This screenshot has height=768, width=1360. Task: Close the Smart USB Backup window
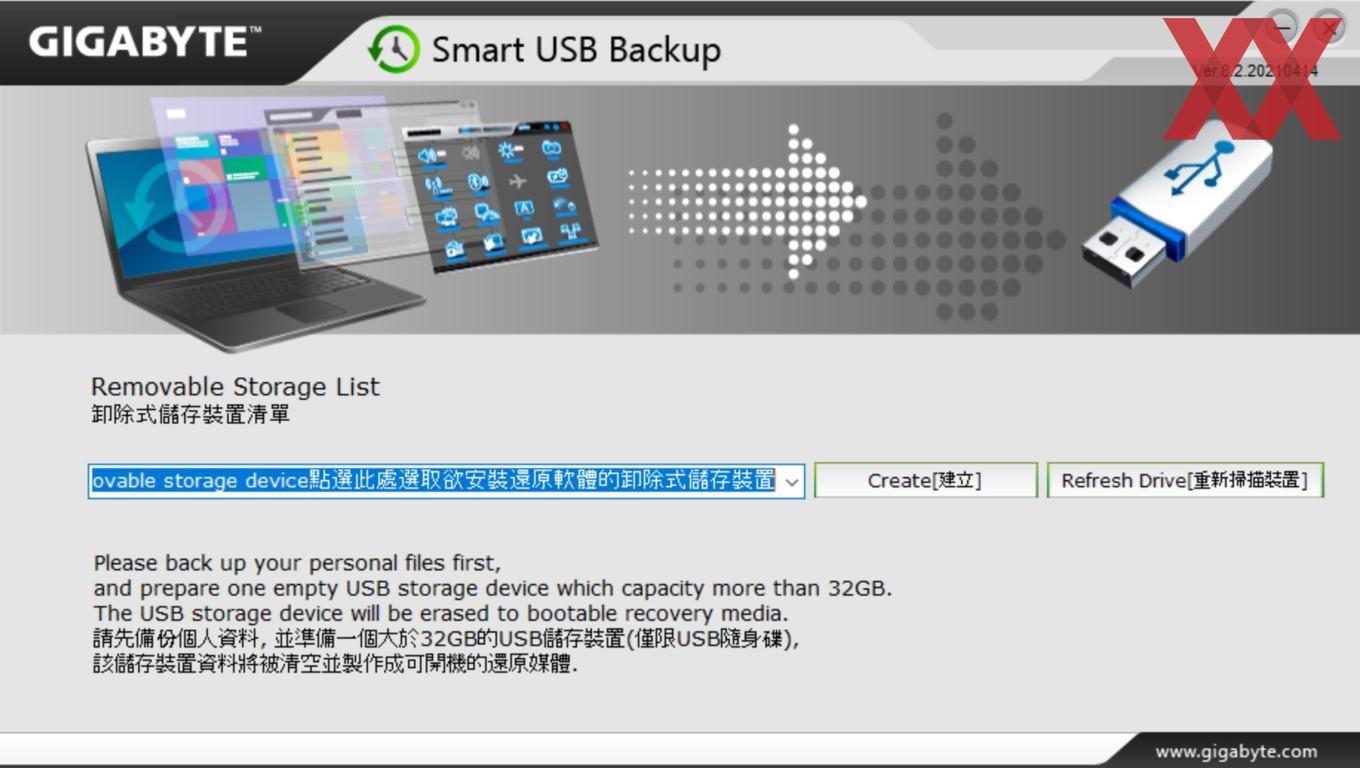1330,28
